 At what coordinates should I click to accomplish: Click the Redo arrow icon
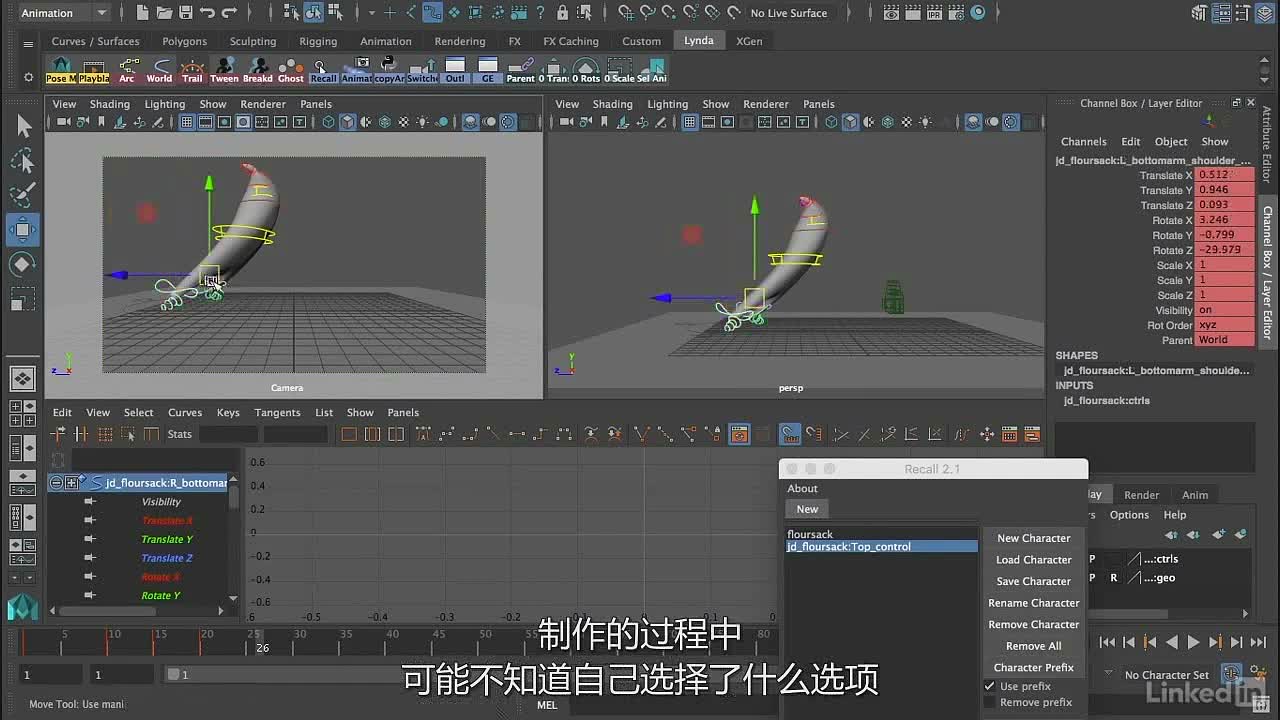point(229,13)
